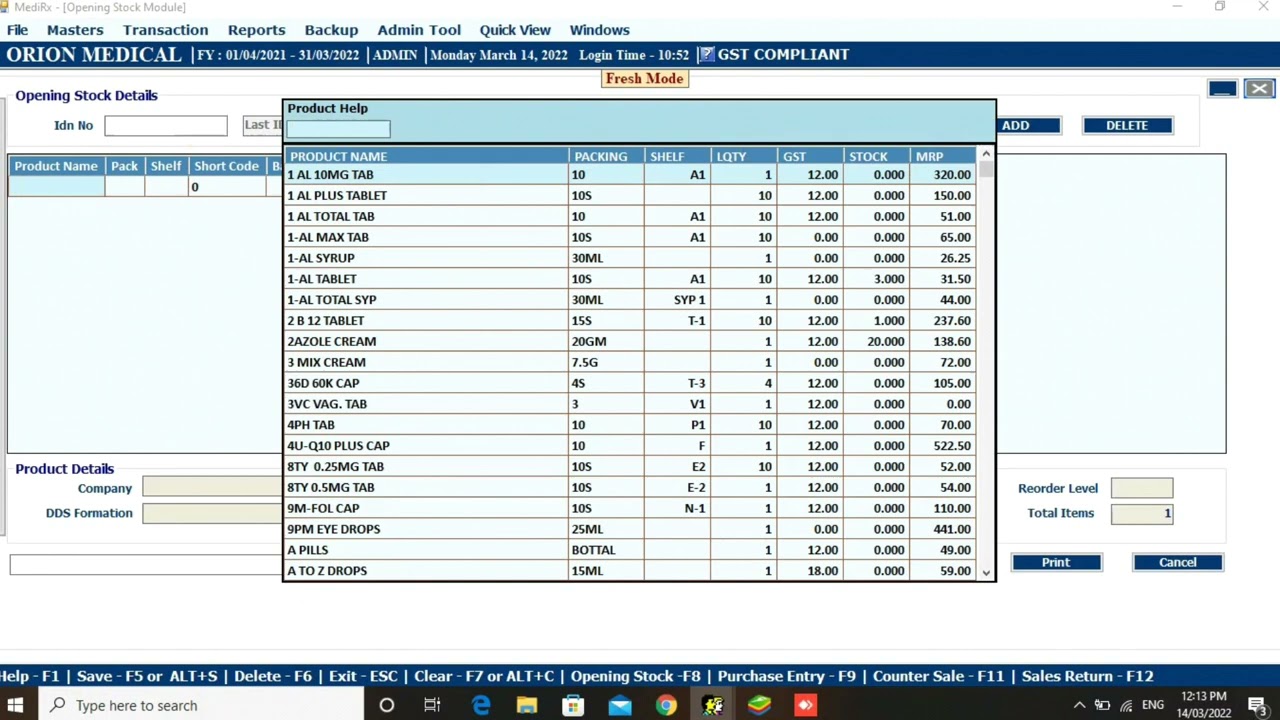Open the Quick View menu
Viewport: 1280px width, 720px height.
(x=515, y=30)
